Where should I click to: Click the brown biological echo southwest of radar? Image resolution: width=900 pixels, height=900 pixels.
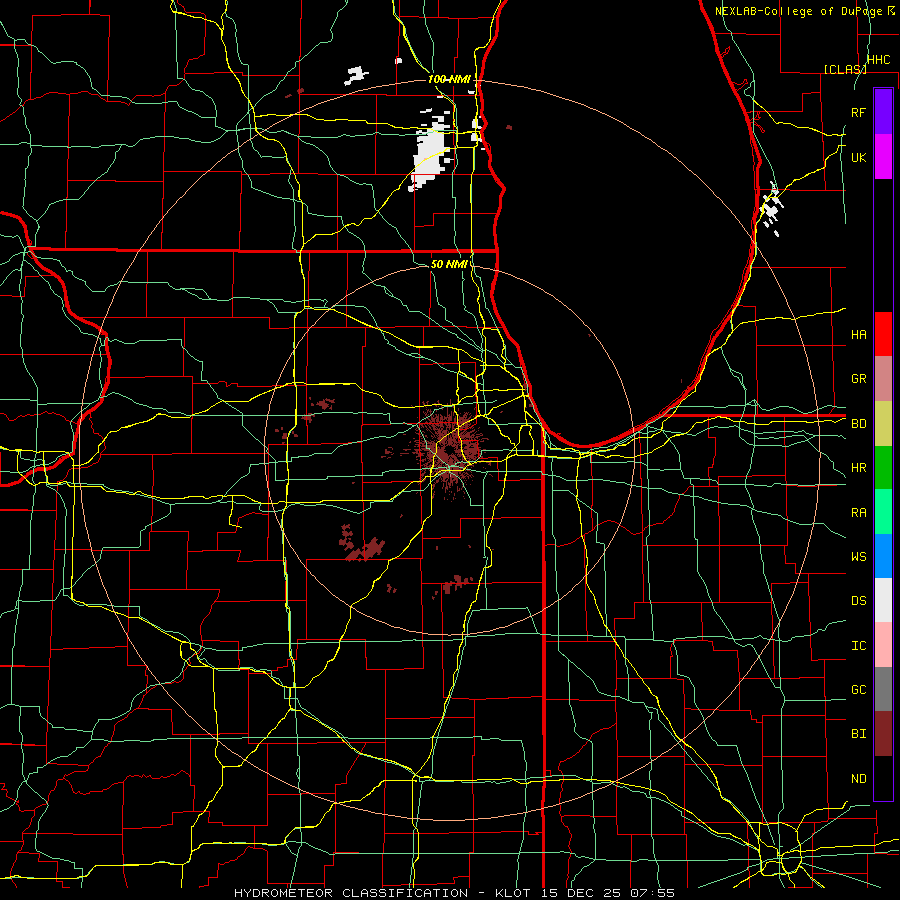click(x=362, y=544)
